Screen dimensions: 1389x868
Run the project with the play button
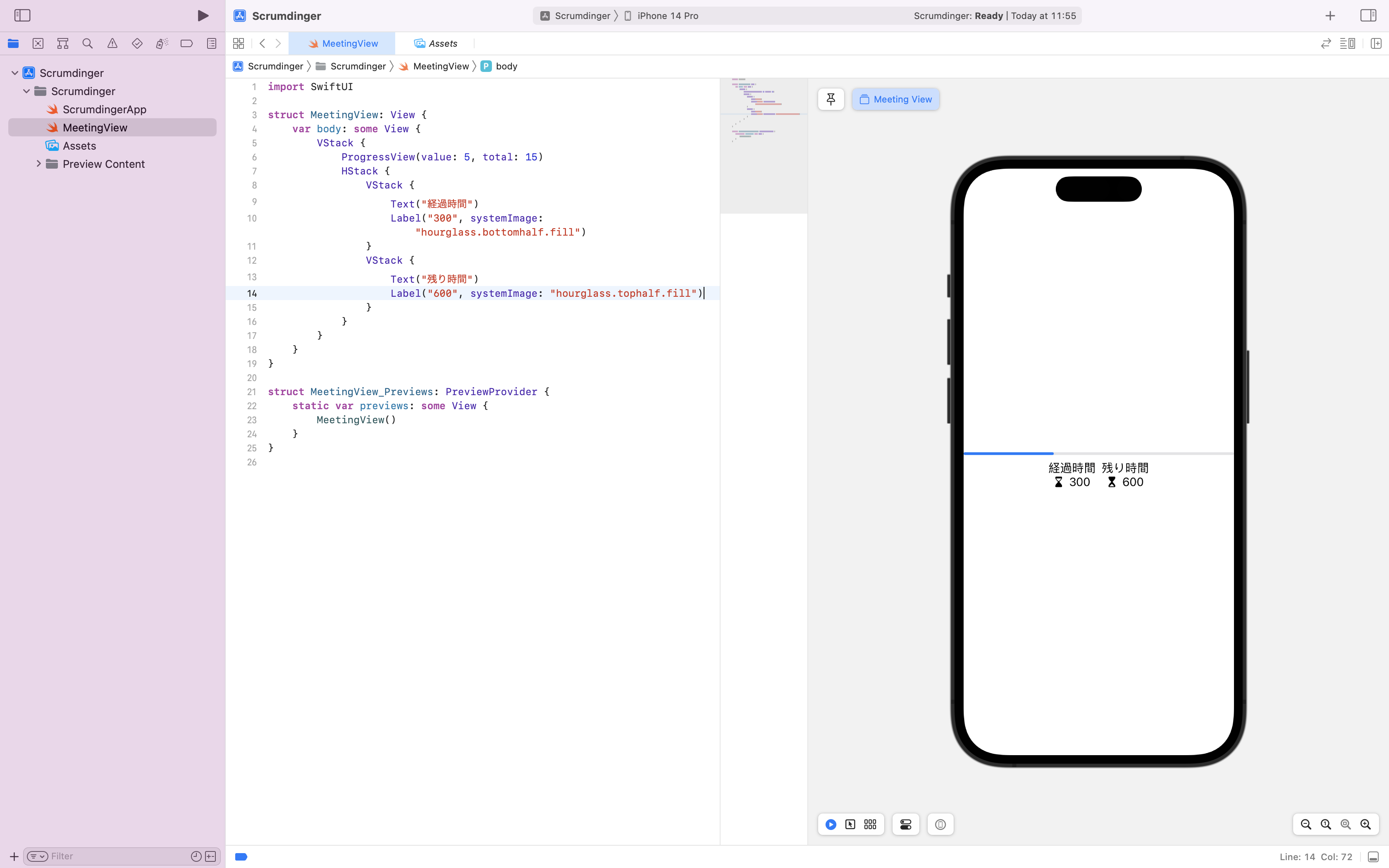(203, 16)
